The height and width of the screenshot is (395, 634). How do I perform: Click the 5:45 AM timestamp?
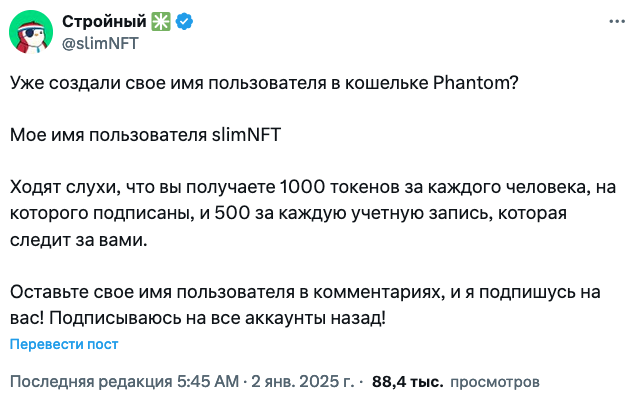(208, 381)
